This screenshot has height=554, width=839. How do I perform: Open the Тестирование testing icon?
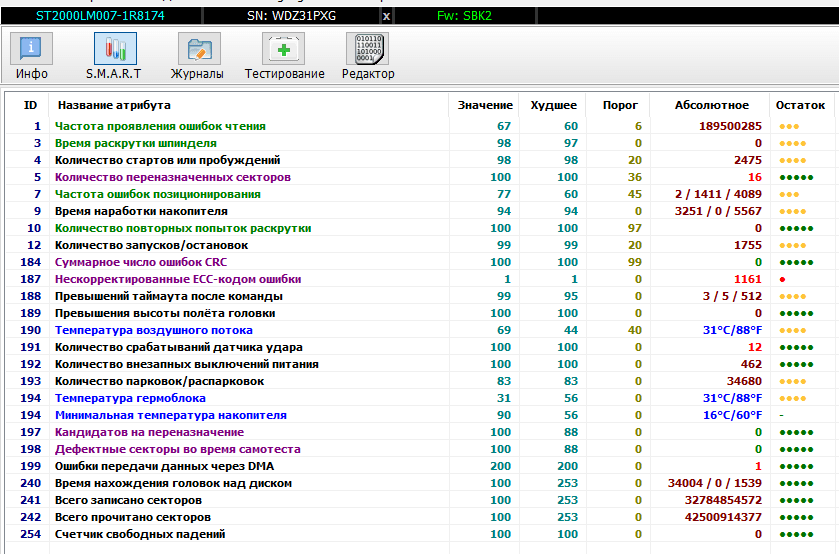pyautogui.click(x=284, y=50)
